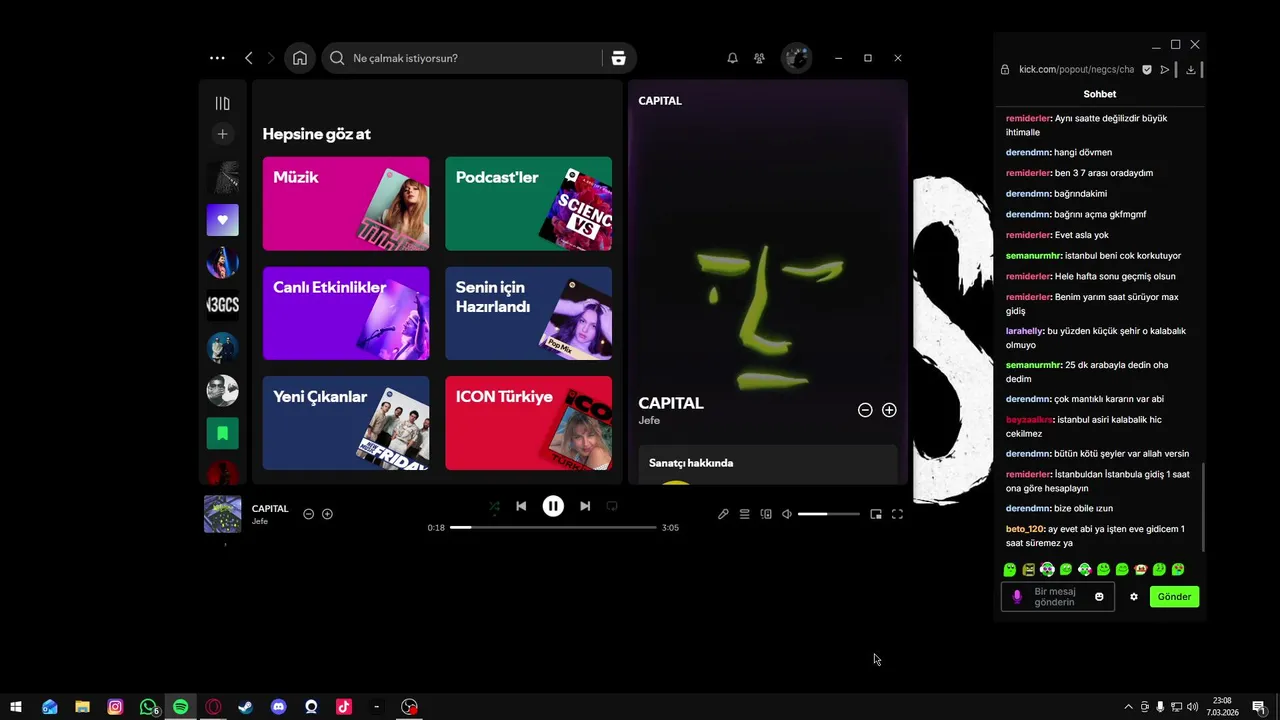
Task: Skip to the next track
Action: coord(585,506)
